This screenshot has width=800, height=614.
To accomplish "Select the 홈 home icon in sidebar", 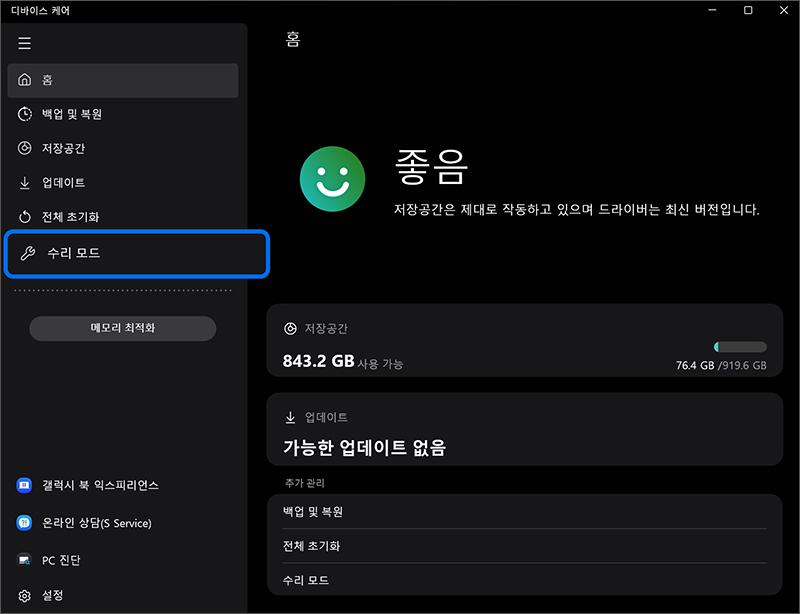I will tap(23, 80).
